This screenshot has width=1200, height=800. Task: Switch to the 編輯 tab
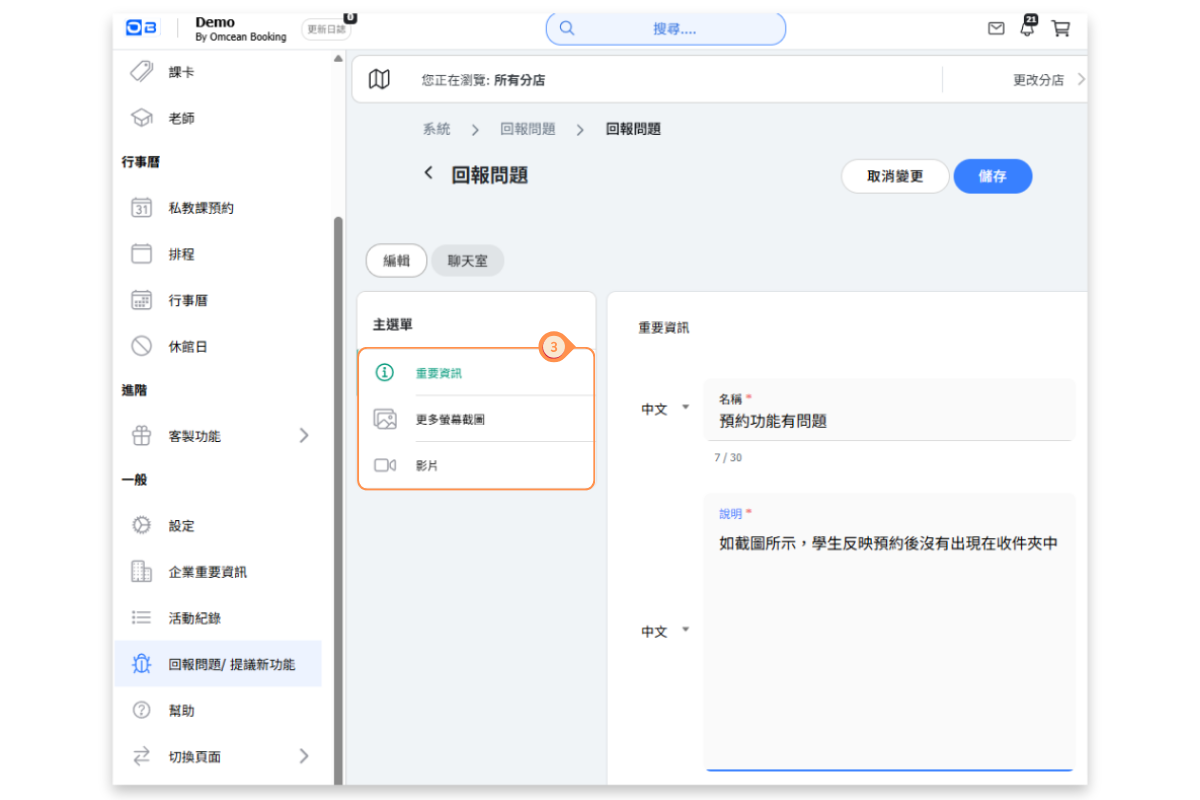[x=396, y=261]
